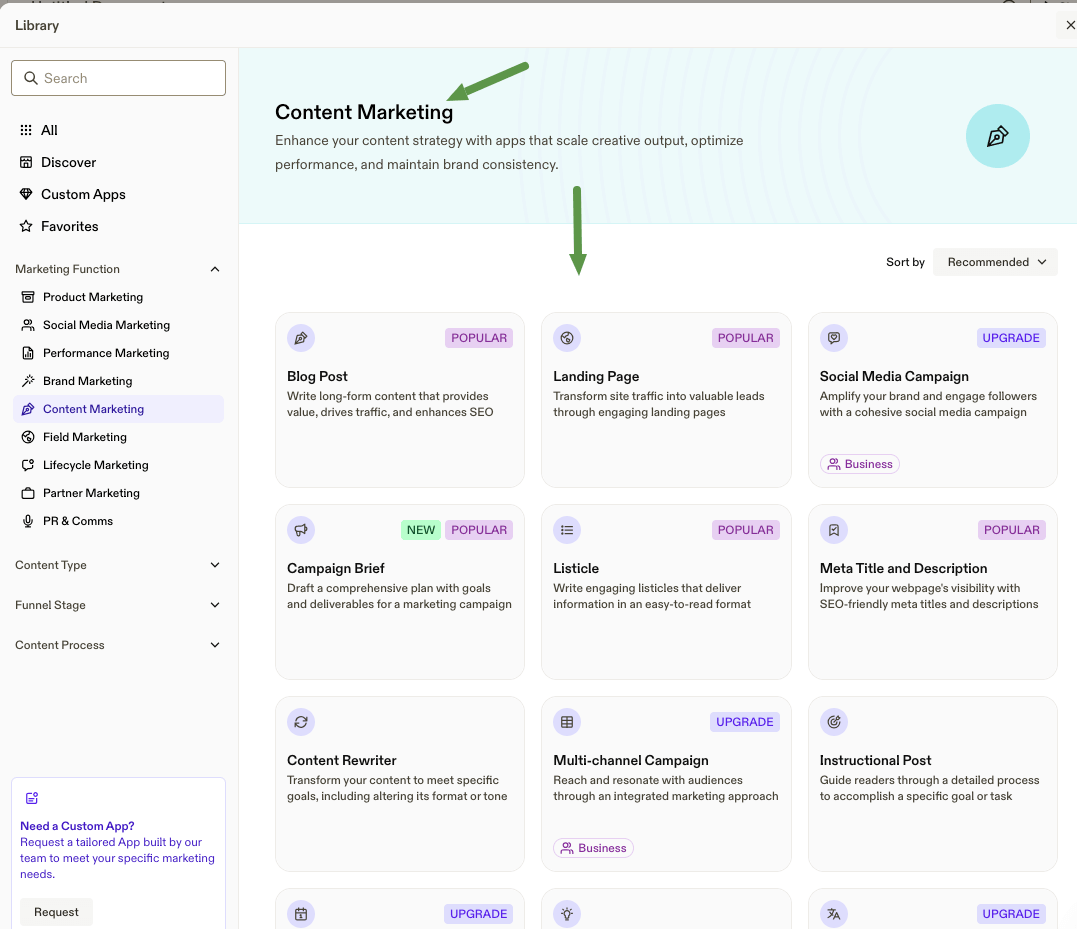Click the large pen icon in header banner
The image size is (1077, 929).
tap(997, 136)
